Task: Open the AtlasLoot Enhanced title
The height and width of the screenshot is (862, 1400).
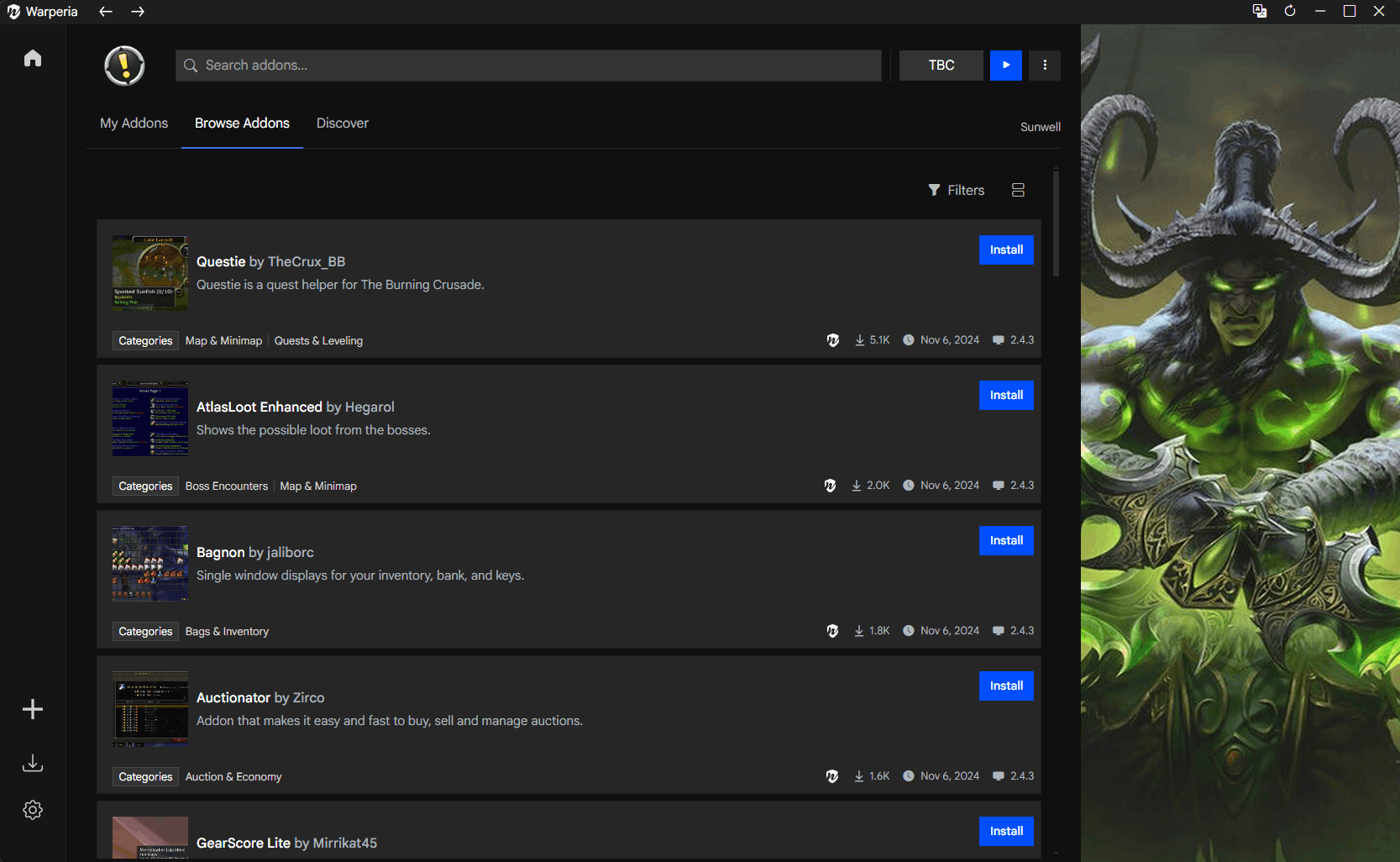Action: click(260, 407)
